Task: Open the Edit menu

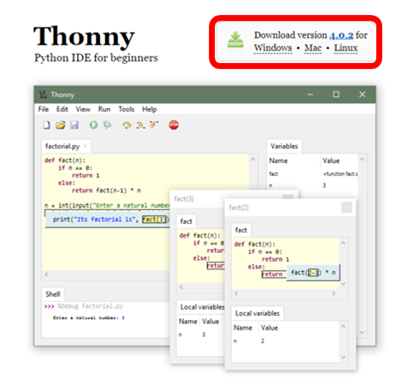Action: [x=62, y=109]
